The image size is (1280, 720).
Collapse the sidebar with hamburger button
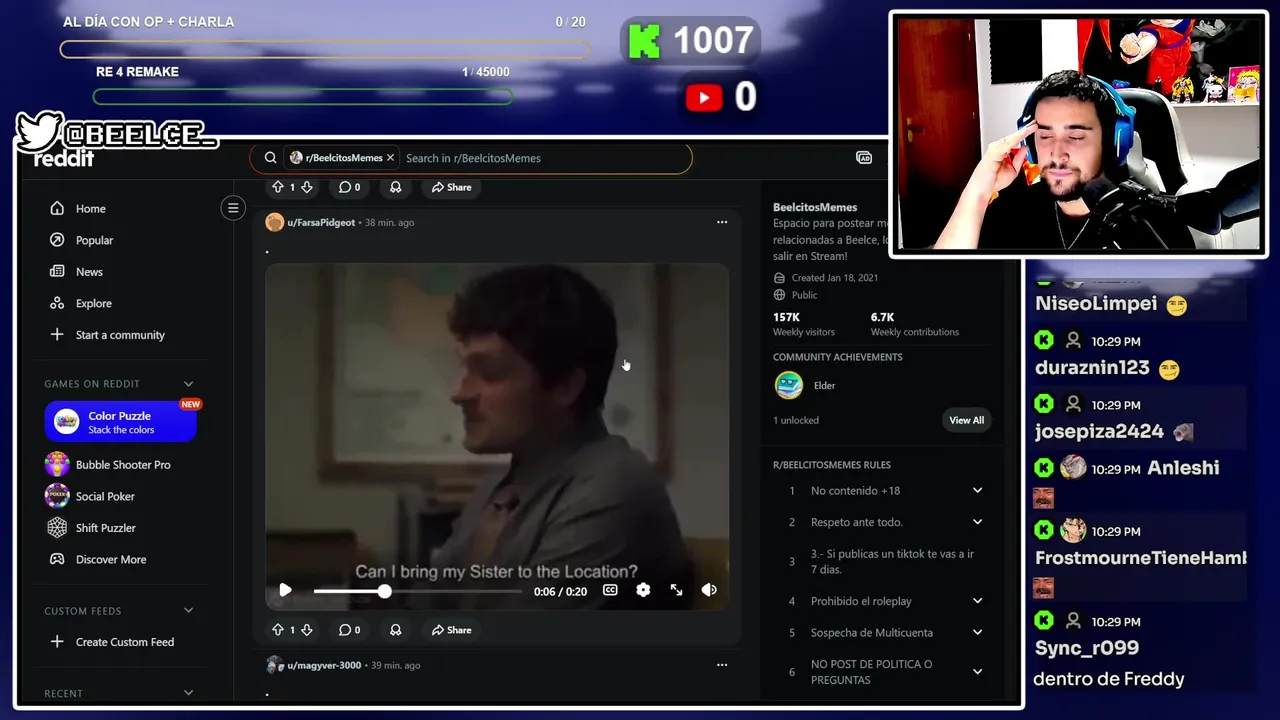click(233, 208)
